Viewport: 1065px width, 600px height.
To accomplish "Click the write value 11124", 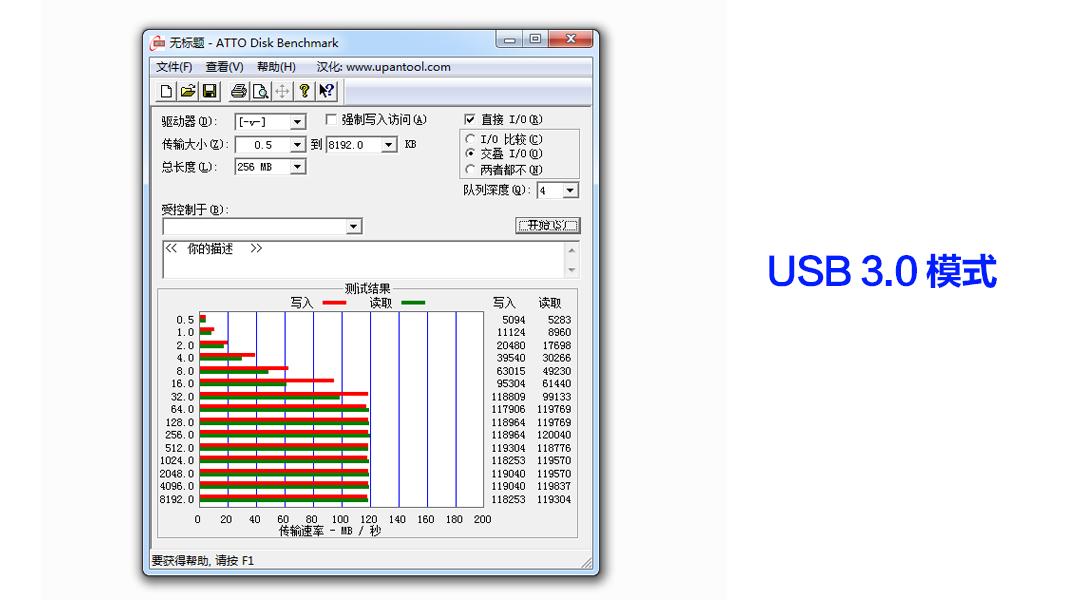I will coord(511,332).
